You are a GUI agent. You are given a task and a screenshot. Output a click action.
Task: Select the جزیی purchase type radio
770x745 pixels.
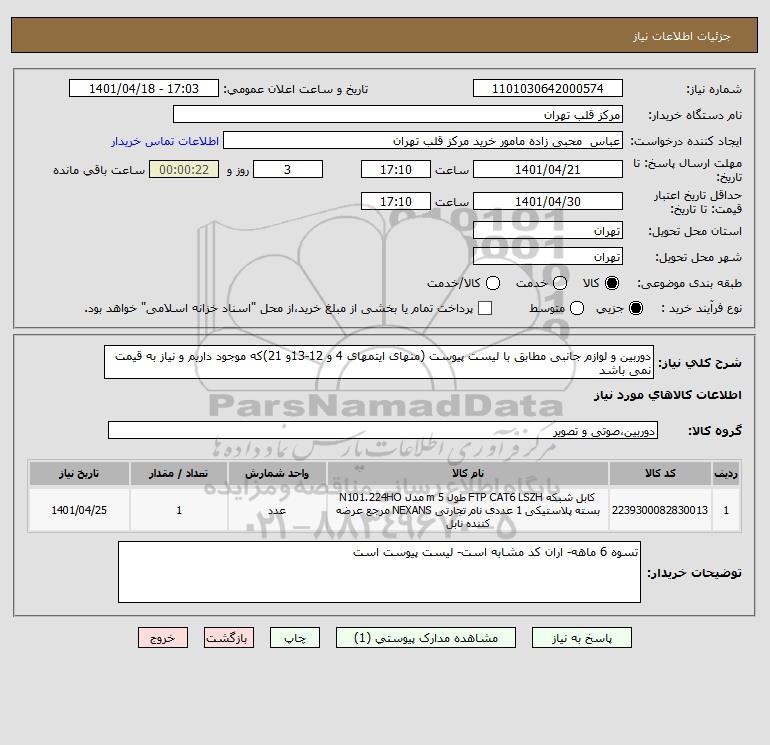click(635, 308)
